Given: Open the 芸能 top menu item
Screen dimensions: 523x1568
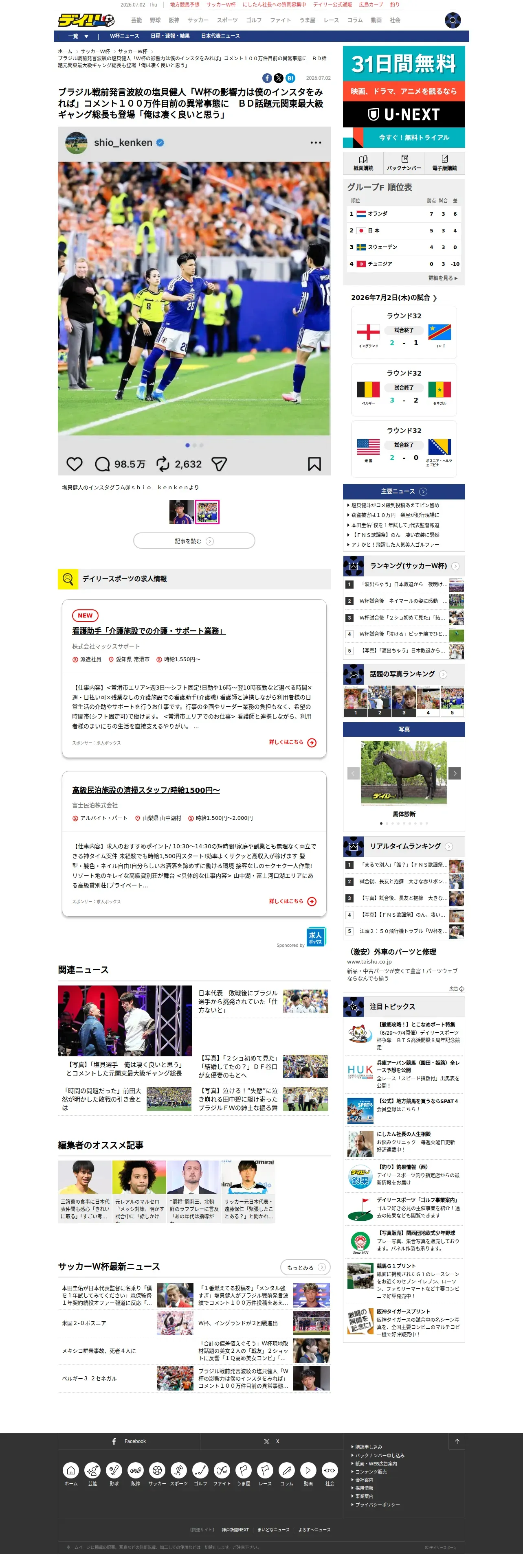Looking at the screenshot, I should click(x=136, y=20).
